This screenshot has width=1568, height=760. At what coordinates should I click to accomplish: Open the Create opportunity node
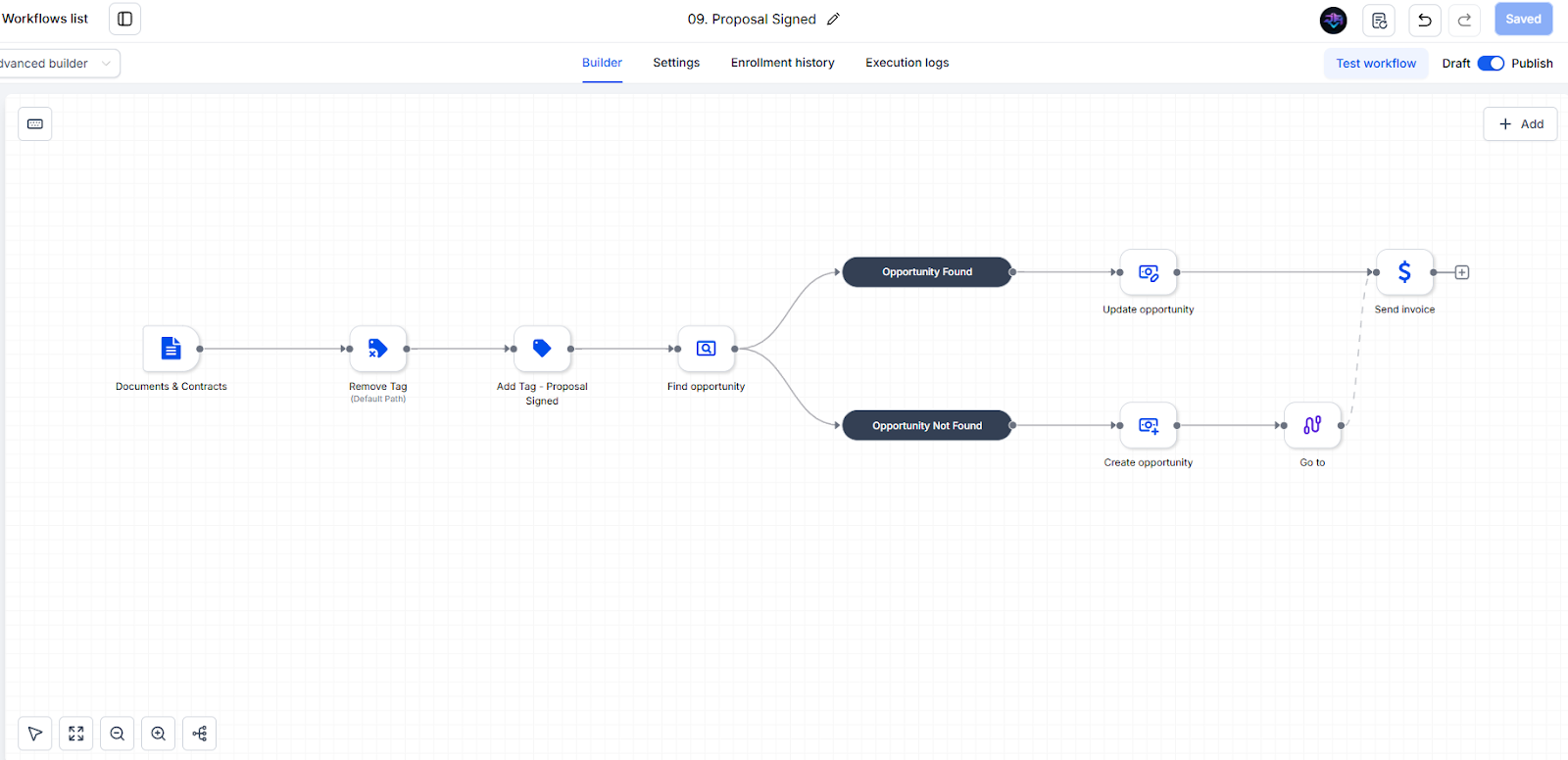pyautogui.click(x=1149, y=425)
